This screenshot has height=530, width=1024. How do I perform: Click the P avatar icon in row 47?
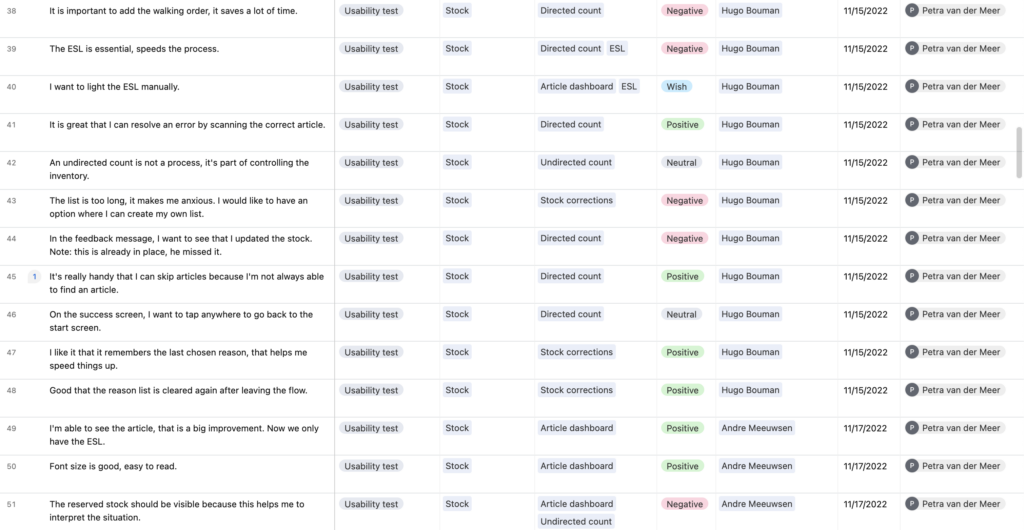click(x=912, y=353)
